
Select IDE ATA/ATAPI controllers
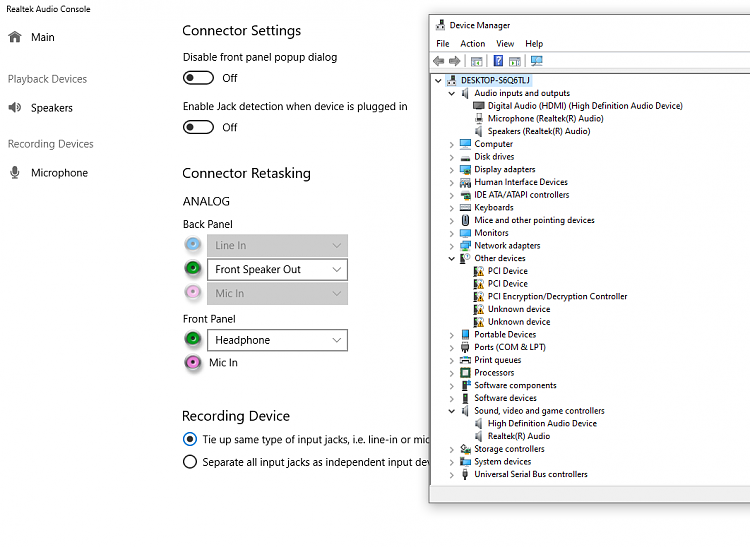click(521, 195)
